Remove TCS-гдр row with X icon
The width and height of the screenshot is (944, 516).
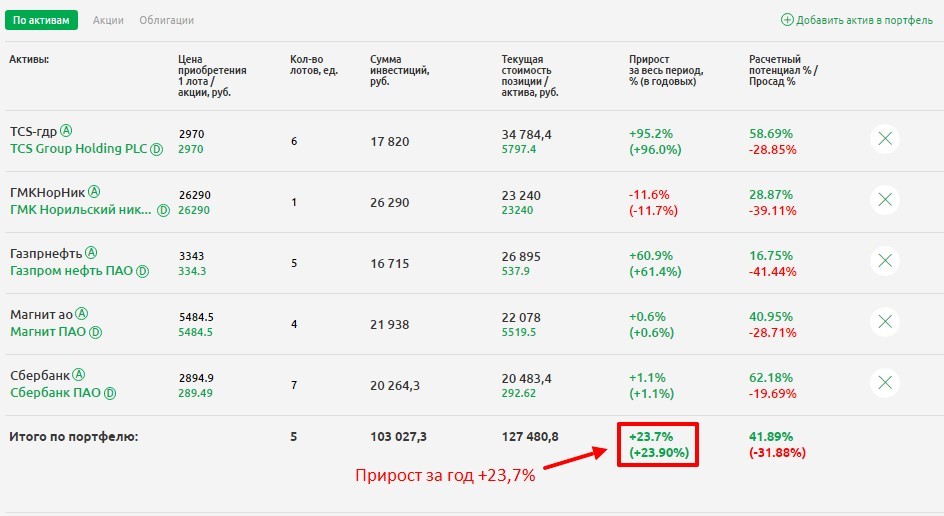(x=884, y=140)
